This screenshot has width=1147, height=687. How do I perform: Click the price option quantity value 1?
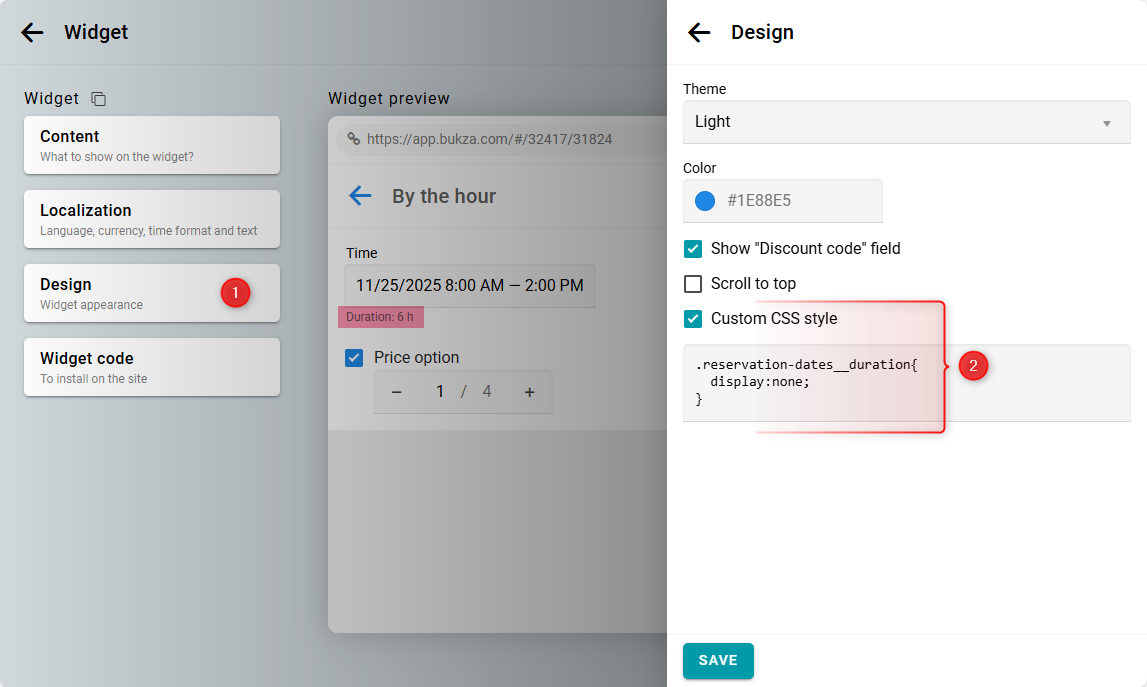point(440,391)
